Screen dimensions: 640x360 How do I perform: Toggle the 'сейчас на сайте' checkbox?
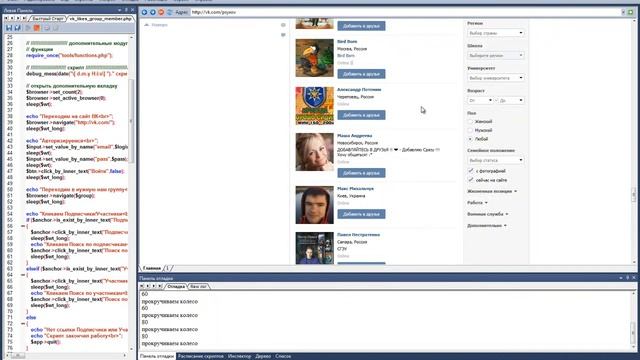pos(471,180)
